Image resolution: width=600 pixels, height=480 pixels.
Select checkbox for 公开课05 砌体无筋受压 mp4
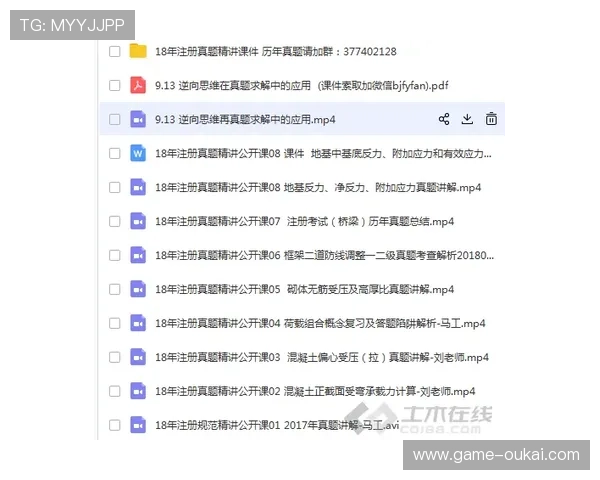[114, 289]
